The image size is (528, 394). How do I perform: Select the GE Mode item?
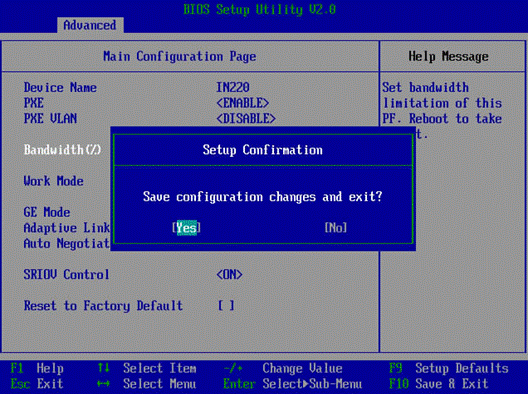pyautogui.click(x=47, y=212)
